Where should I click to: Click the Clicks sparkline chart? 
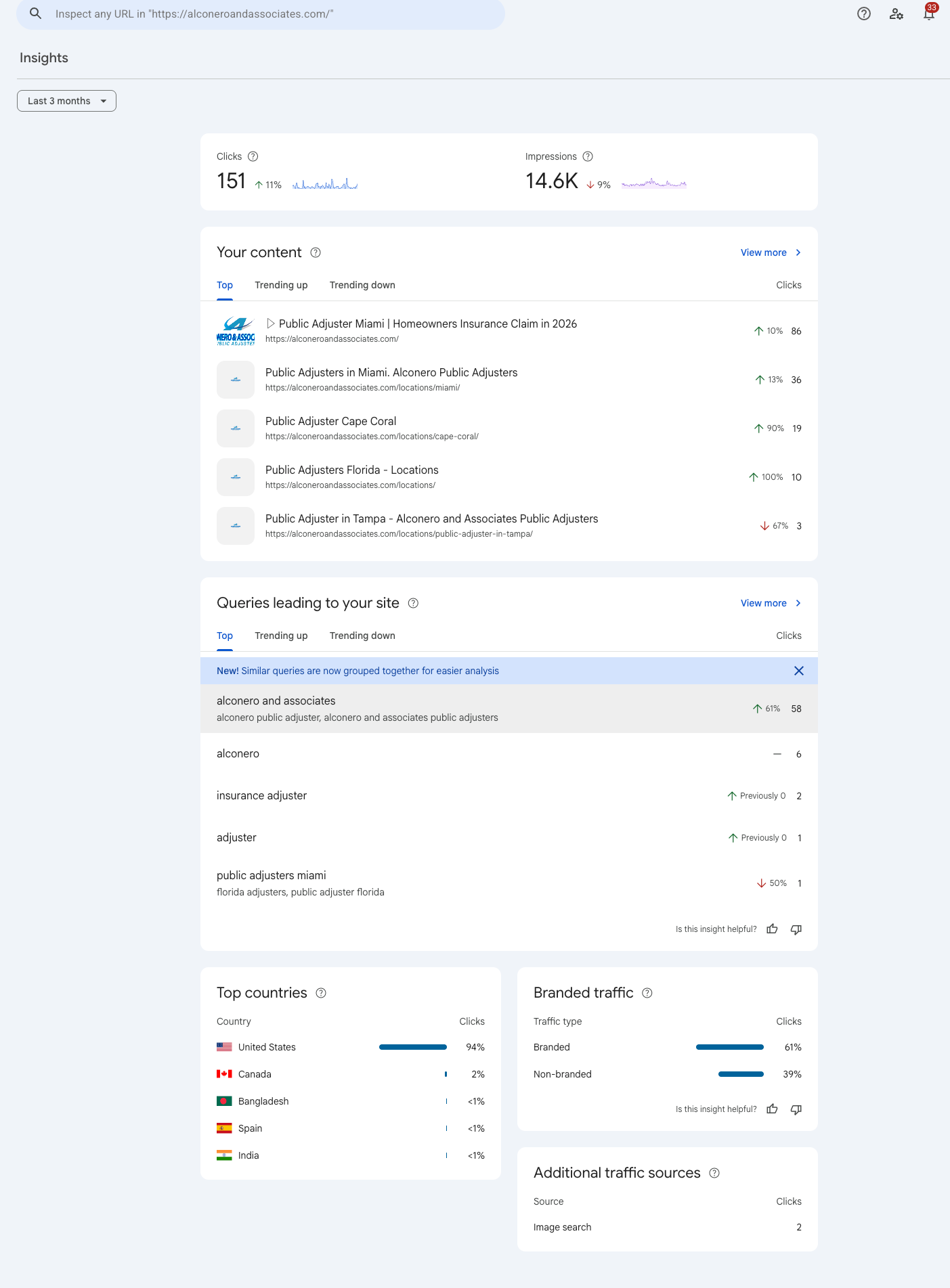(325, 183)
